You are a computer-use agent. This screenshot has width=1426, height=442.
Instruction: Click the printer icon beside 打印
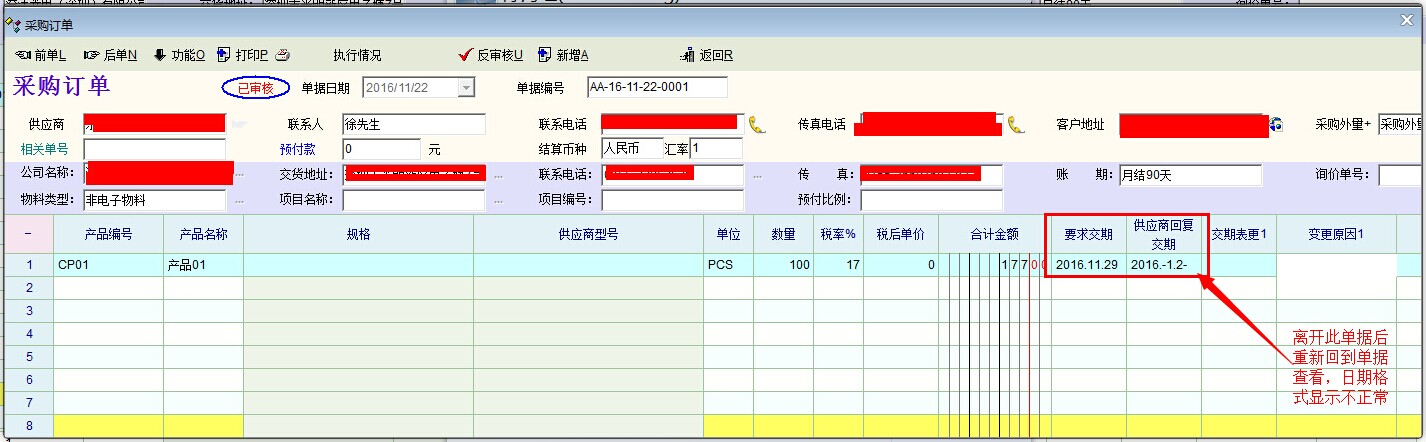pyautogui.click(x=283, y=55)
